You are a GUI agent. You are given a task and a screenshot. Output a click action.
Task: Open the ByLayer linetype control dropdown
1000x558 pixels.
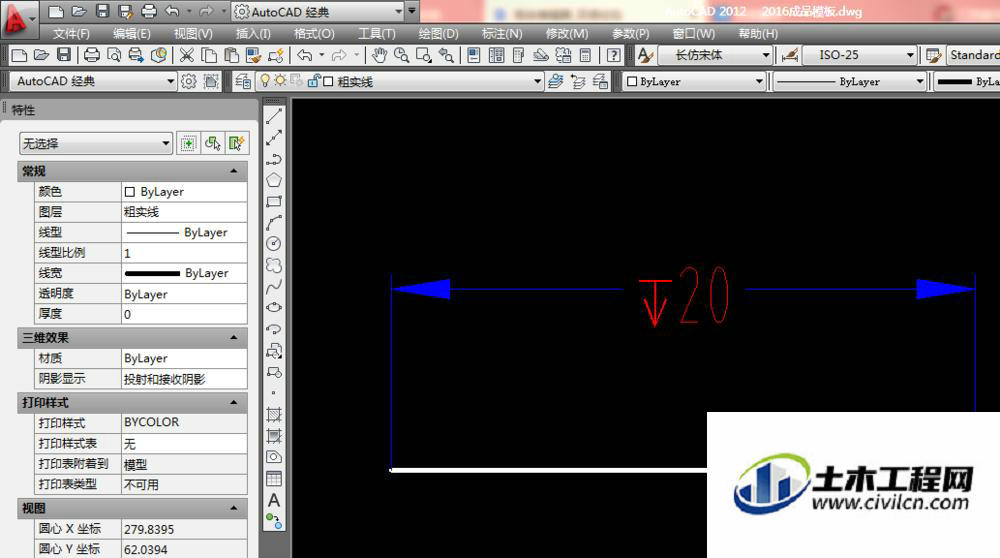(x=920, y=82)
